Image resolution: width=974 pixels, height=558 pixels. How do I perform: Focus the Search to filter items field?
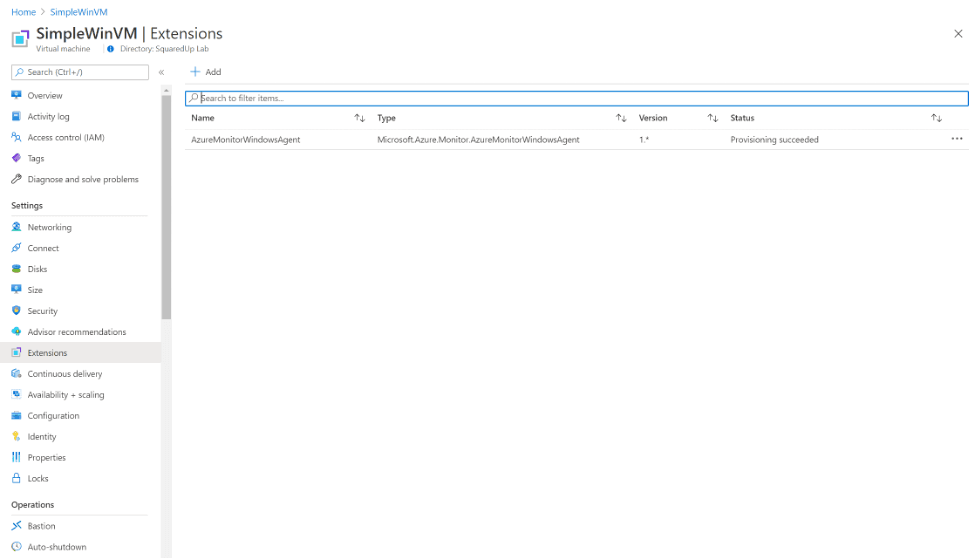coord(580,98)
